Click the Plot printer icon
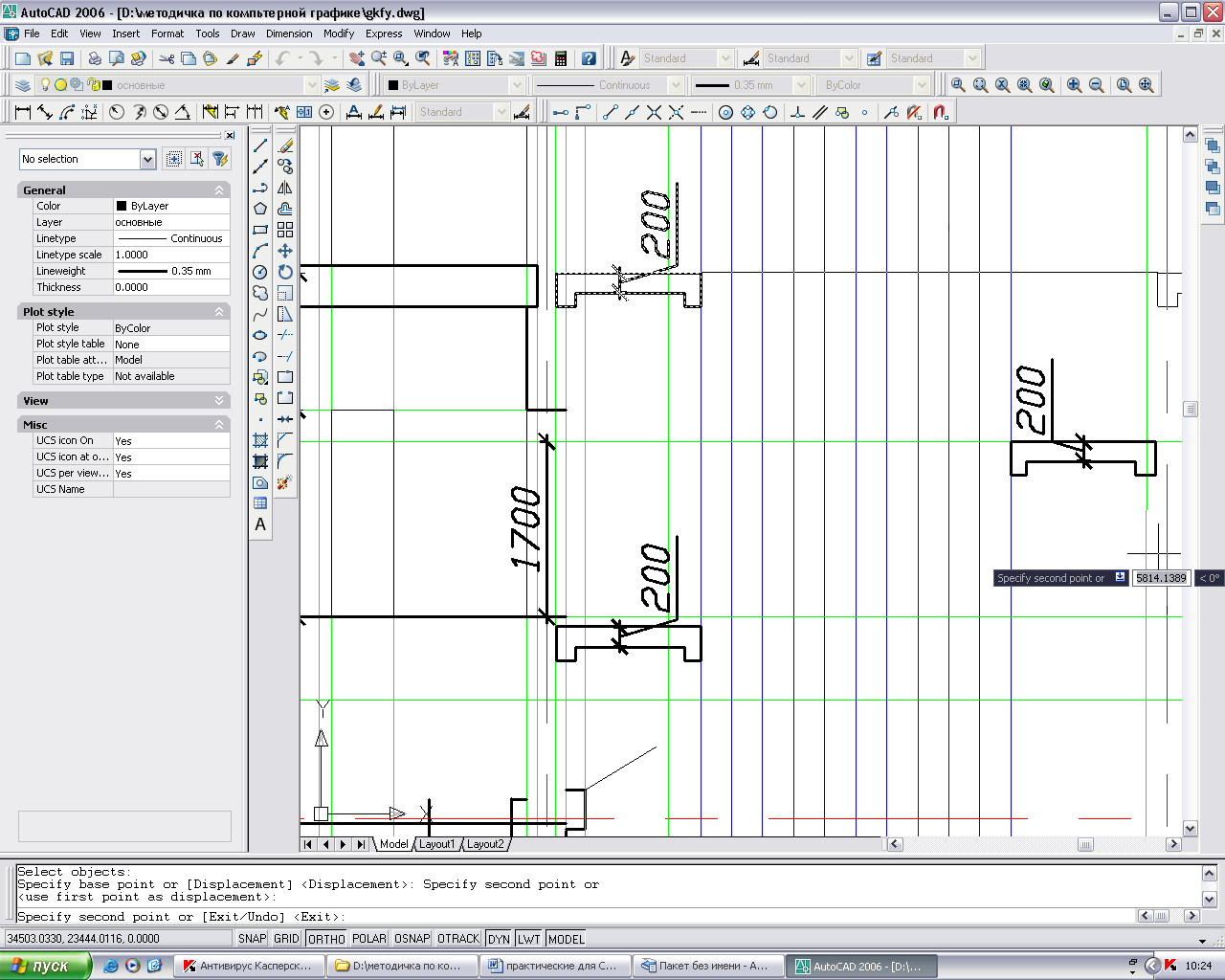This screenshot has width=1225, height=980. point(95,58)
